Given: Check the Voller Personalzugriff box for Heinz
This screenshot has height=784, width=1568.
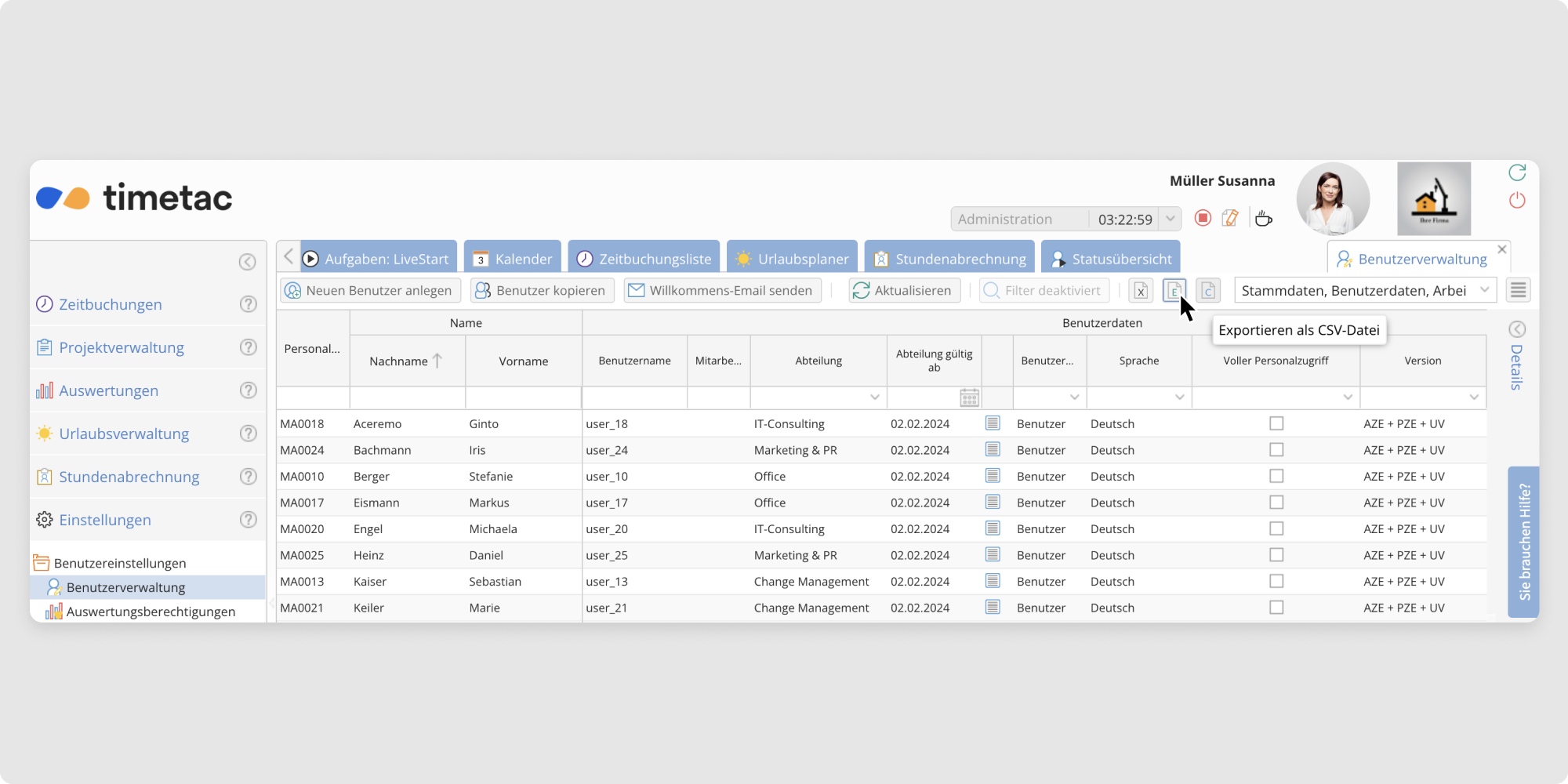Looking at the screenshot, I should 1276,555.
